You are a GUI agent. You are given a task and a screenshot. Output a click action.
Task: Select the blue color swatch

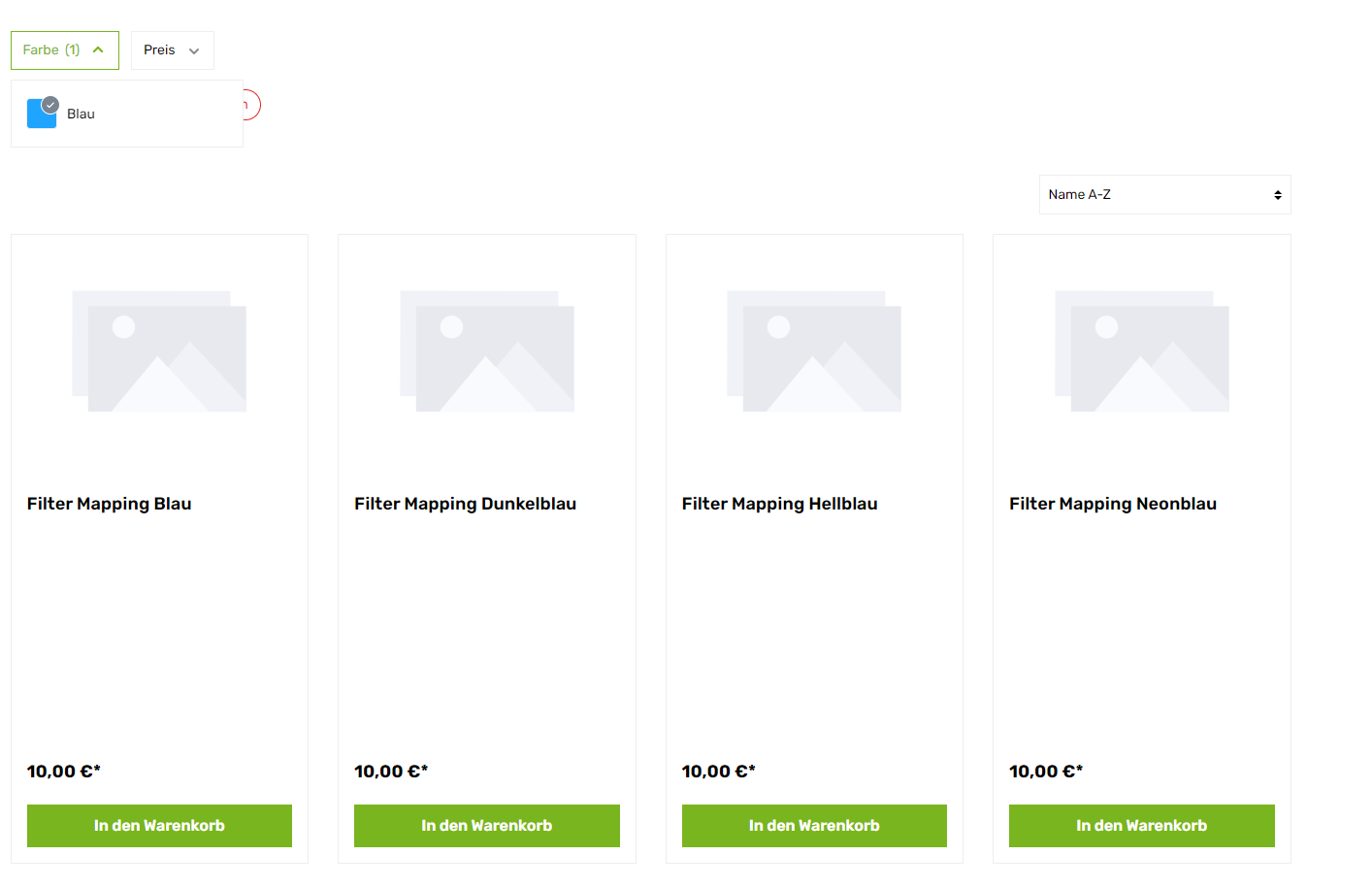coord(40,115)
